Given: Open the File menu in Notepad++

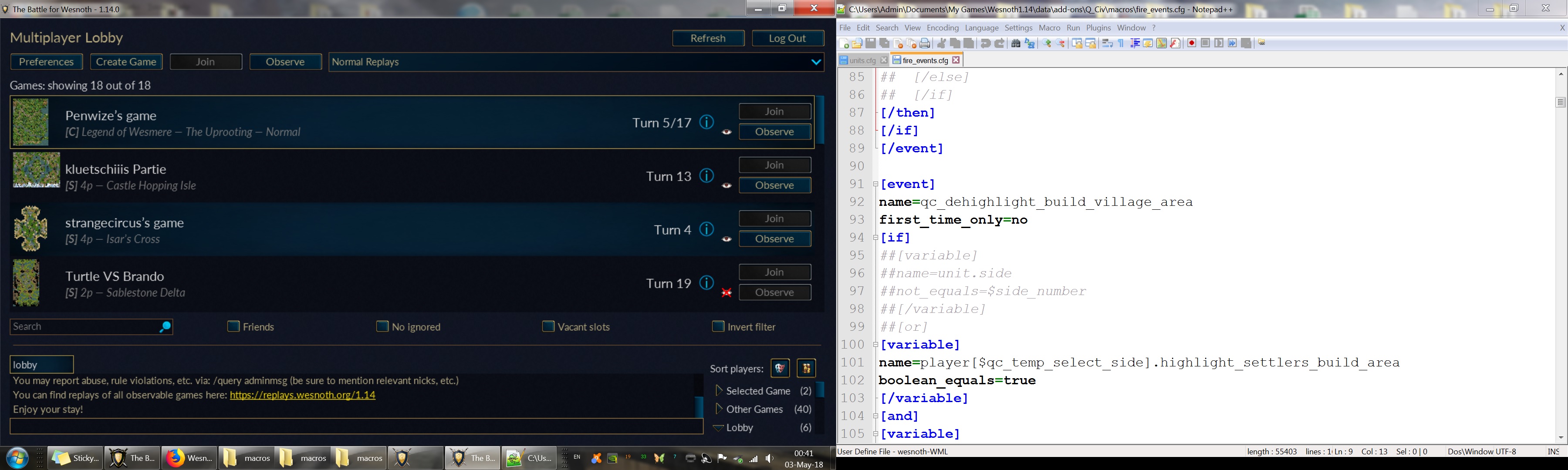Looking at the screenshot, I should pyautogui.click(x=845, y=28).
